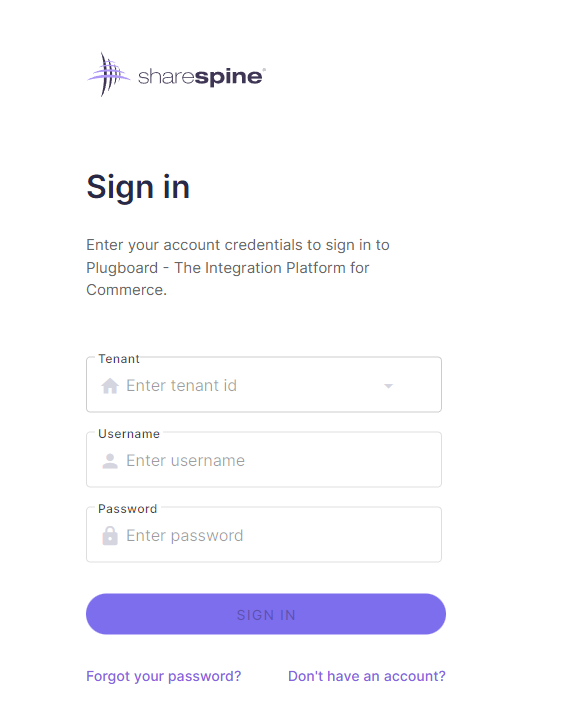
Task: Click the Plugboard description paragraph
Action: (x=237, y=267)
